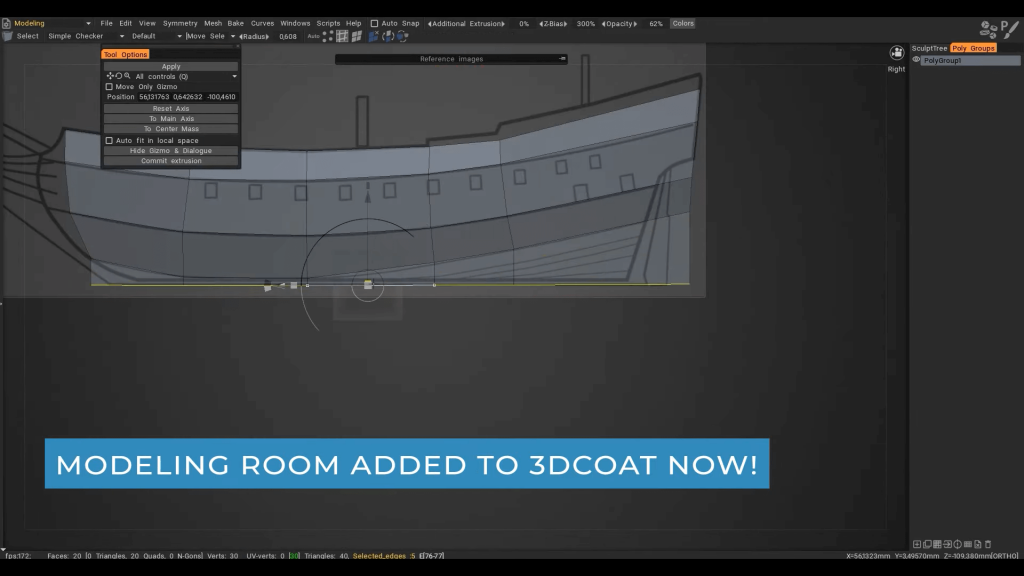The image size is (1024, 576).
Task: Open the Default dropdown
Action: [x=180, y=37]
